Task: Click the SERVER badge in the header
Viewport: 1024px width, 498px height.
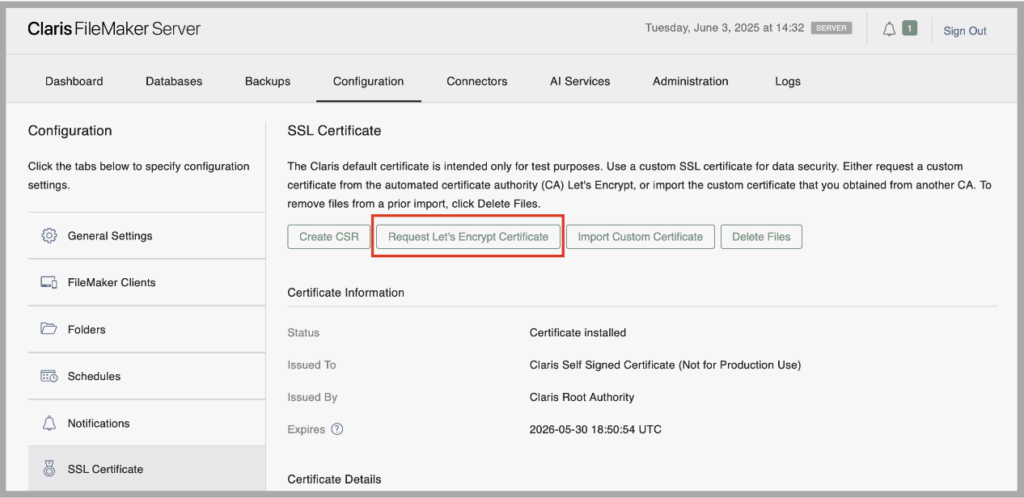Action: point(831,29)
